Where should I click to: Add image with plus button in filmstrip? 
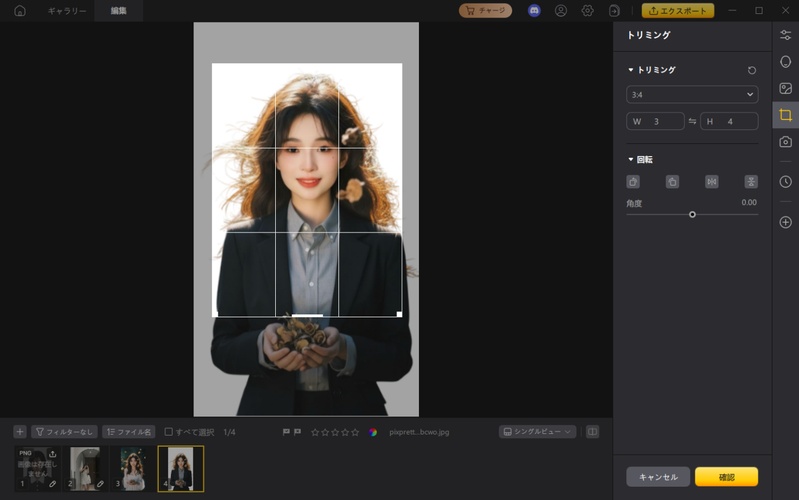20,432
